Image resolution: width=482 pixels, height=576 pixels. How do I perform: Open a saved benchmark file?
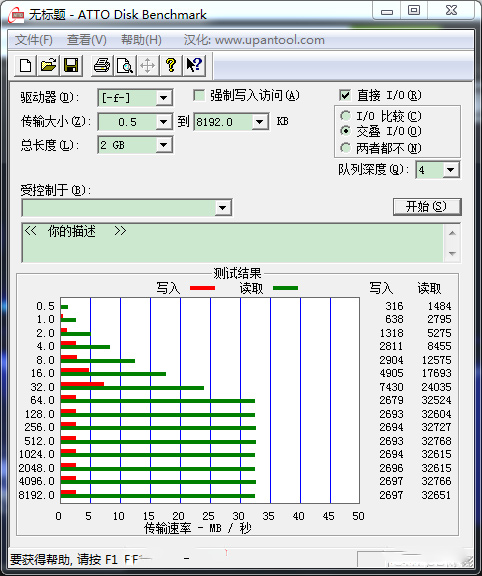[x=48, y=66]
